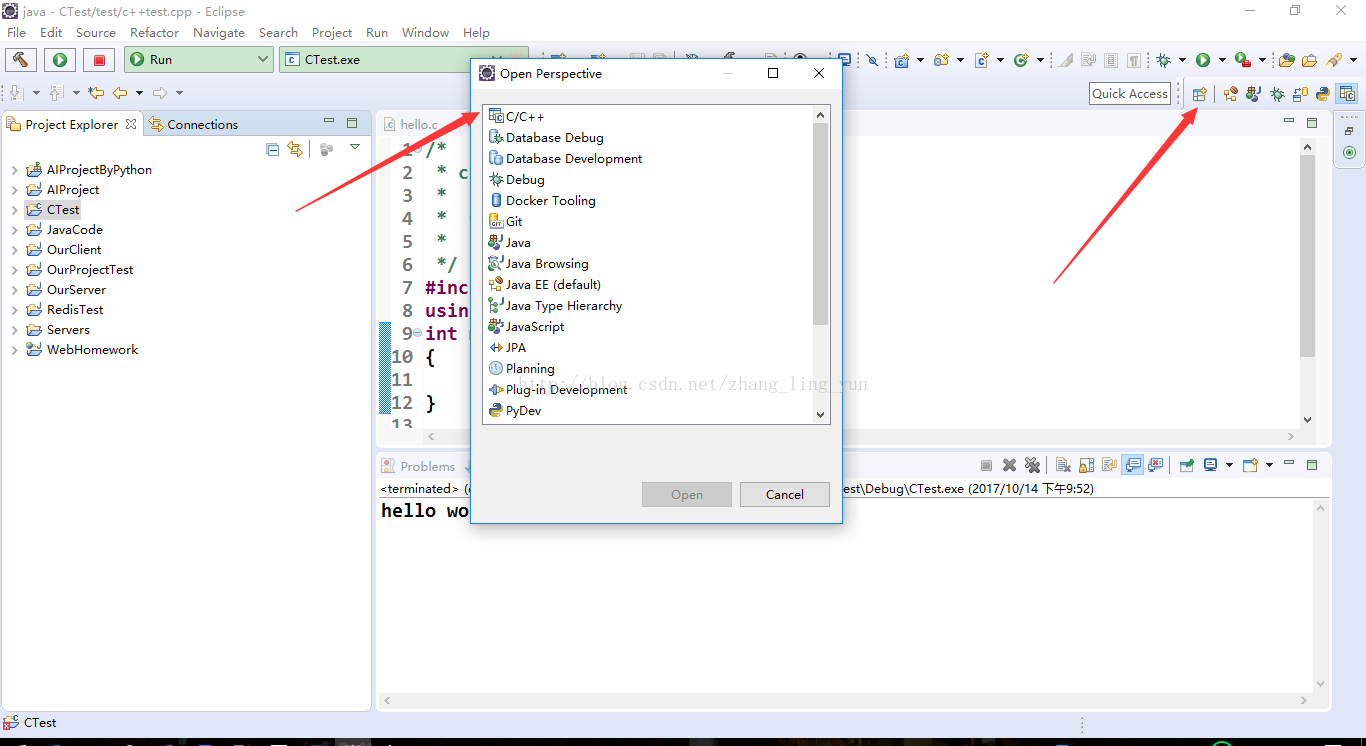The image size is (1366, 746).
Task: Click the New C/C++ Project icon
Action: (901, 60)
